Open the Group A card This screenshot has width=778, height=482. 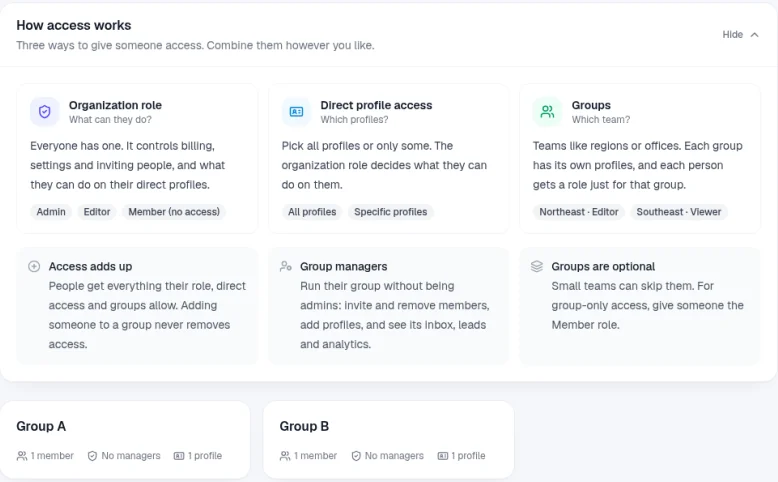[125, 440]
